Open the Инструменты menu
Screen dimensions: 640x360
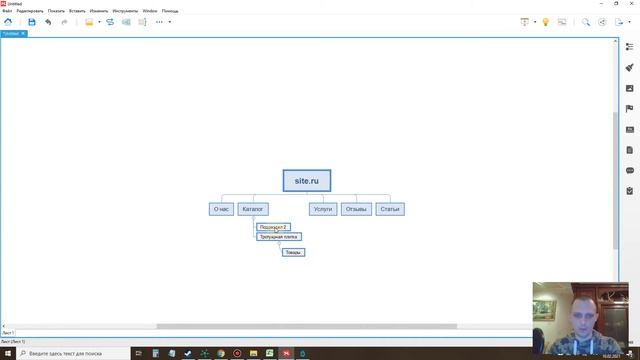tap(125, 11)
